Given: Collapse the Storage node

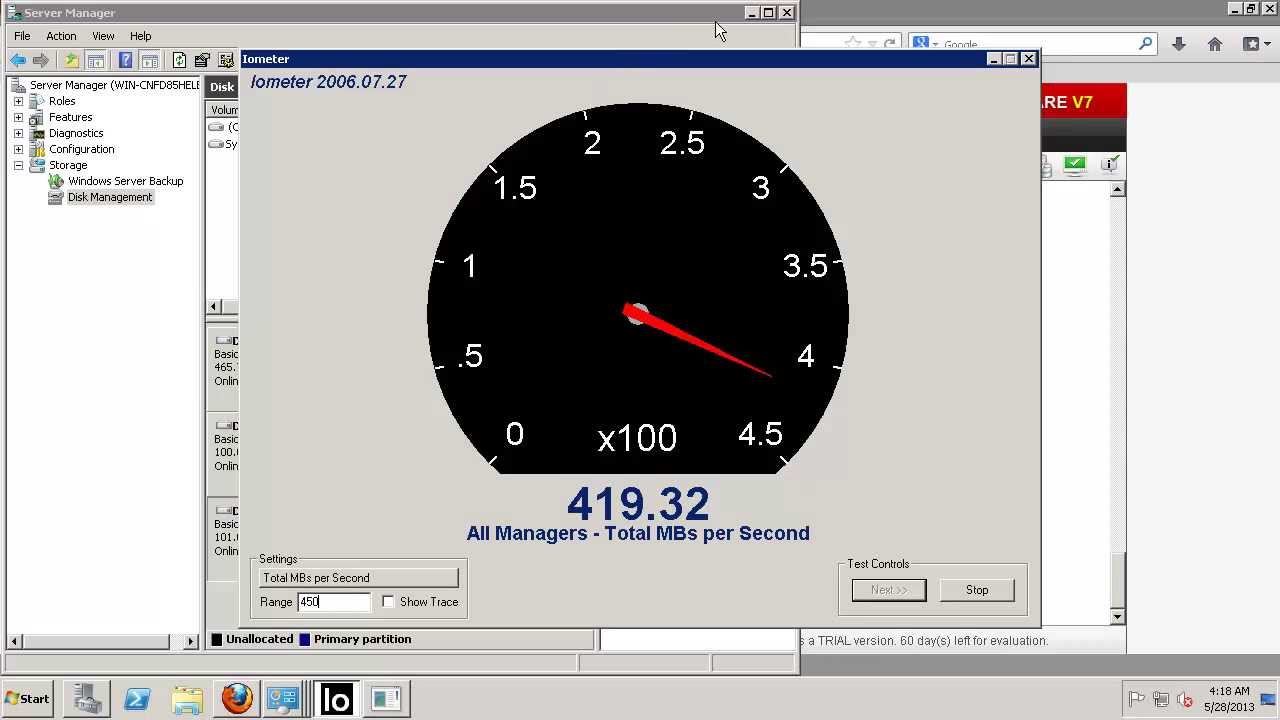Looking at the screenshot, I should click(18, 165).
